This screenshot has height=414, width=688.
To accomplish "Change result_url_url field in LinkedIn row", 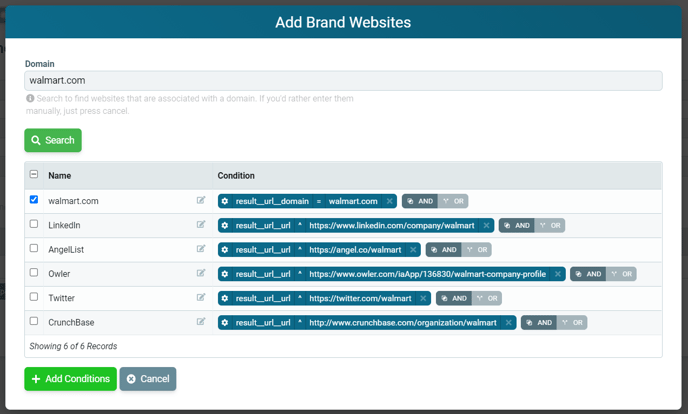I will 263,225.
